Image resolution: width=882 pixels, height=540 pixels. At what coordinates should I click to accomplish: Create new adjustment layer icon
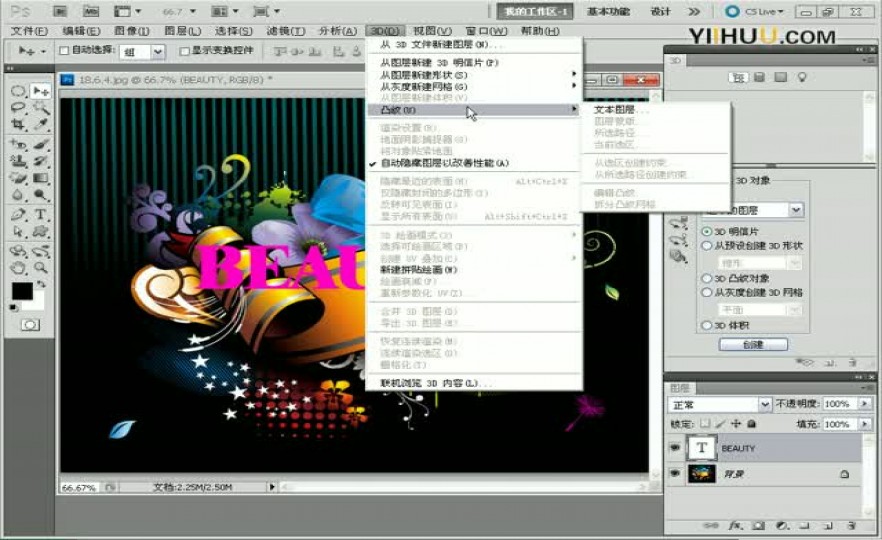coord(782,525)
